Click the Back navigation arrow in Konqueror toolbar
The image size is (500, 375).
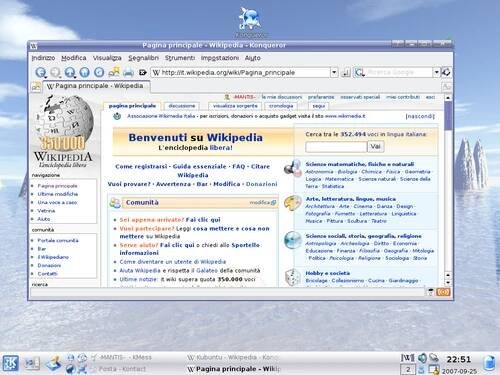(x=41, y=72)
